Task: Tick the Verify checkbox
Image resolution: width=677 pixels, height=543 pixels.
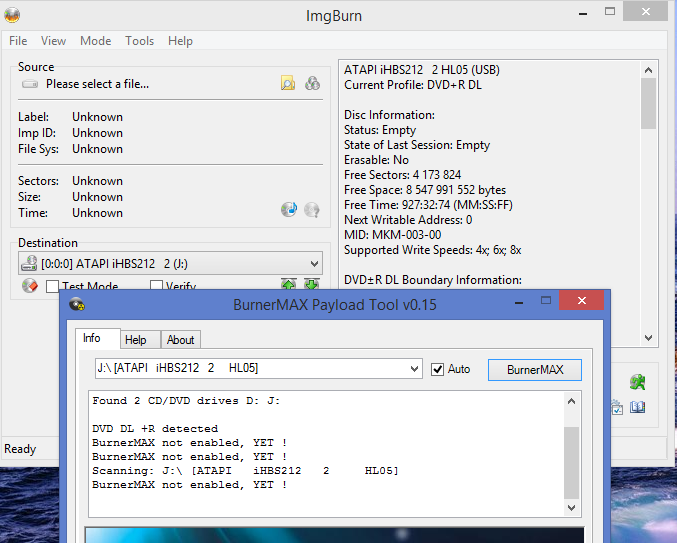Action: click(156, 286)
